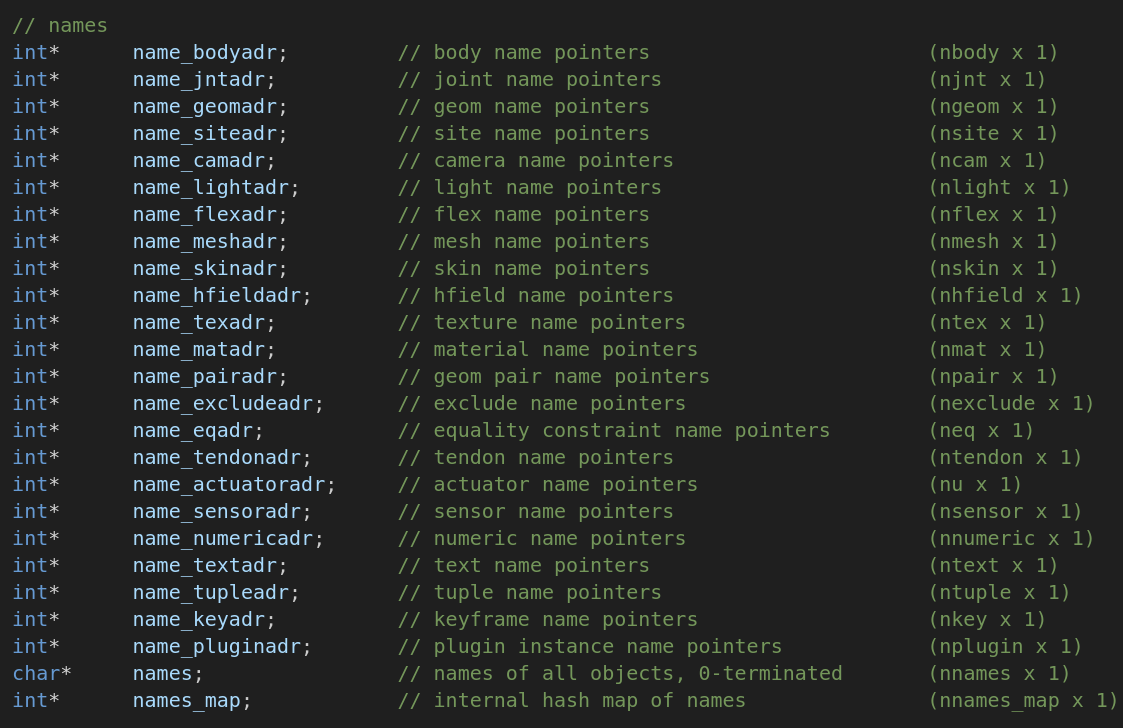Screen dimensions: 1123x728
Task: Click the name_matadr variable
Action: click(199, 349)
